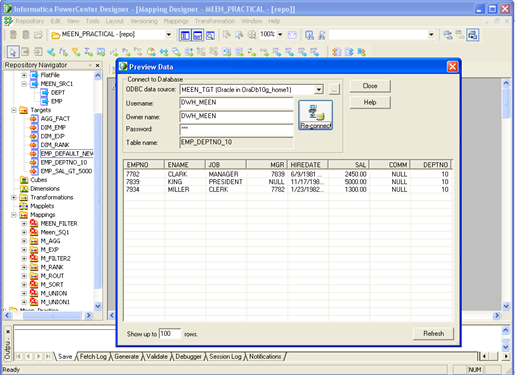
Task: Expand the Transformations folder node
Action: point(14,197)
